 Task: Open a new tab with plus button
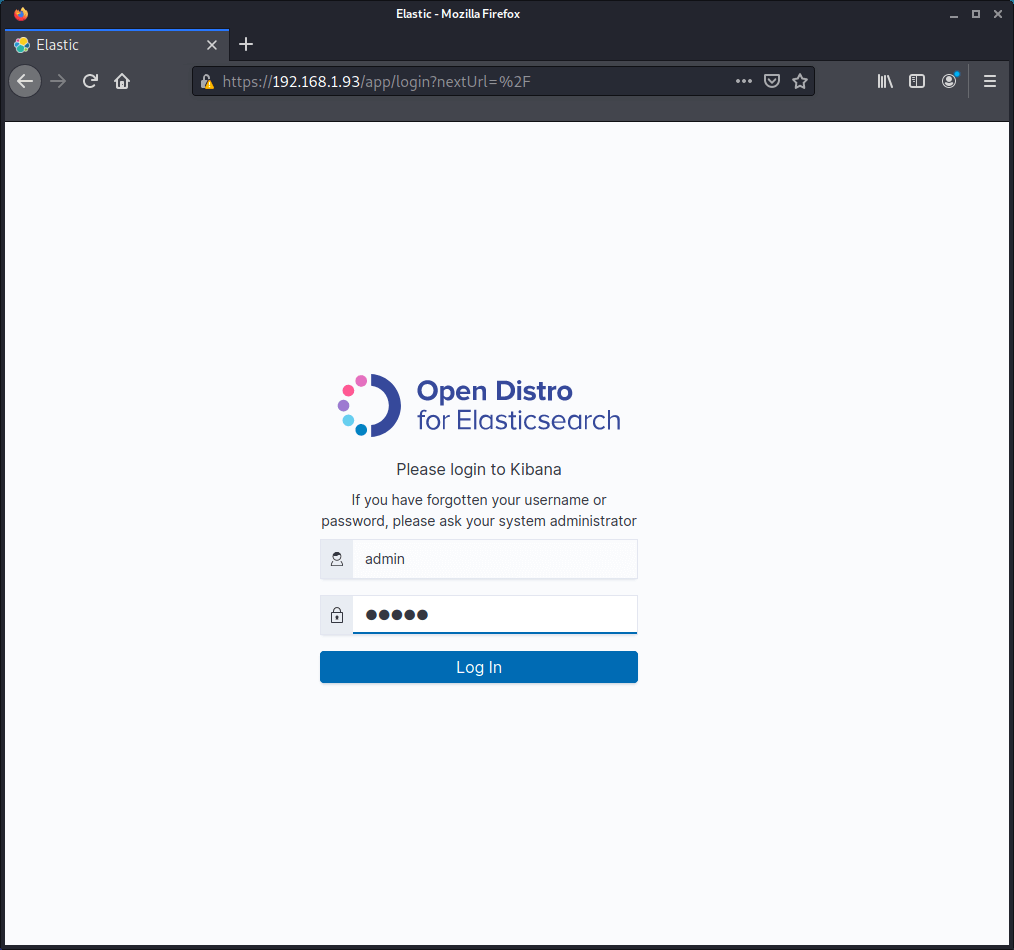coord(246,45)
